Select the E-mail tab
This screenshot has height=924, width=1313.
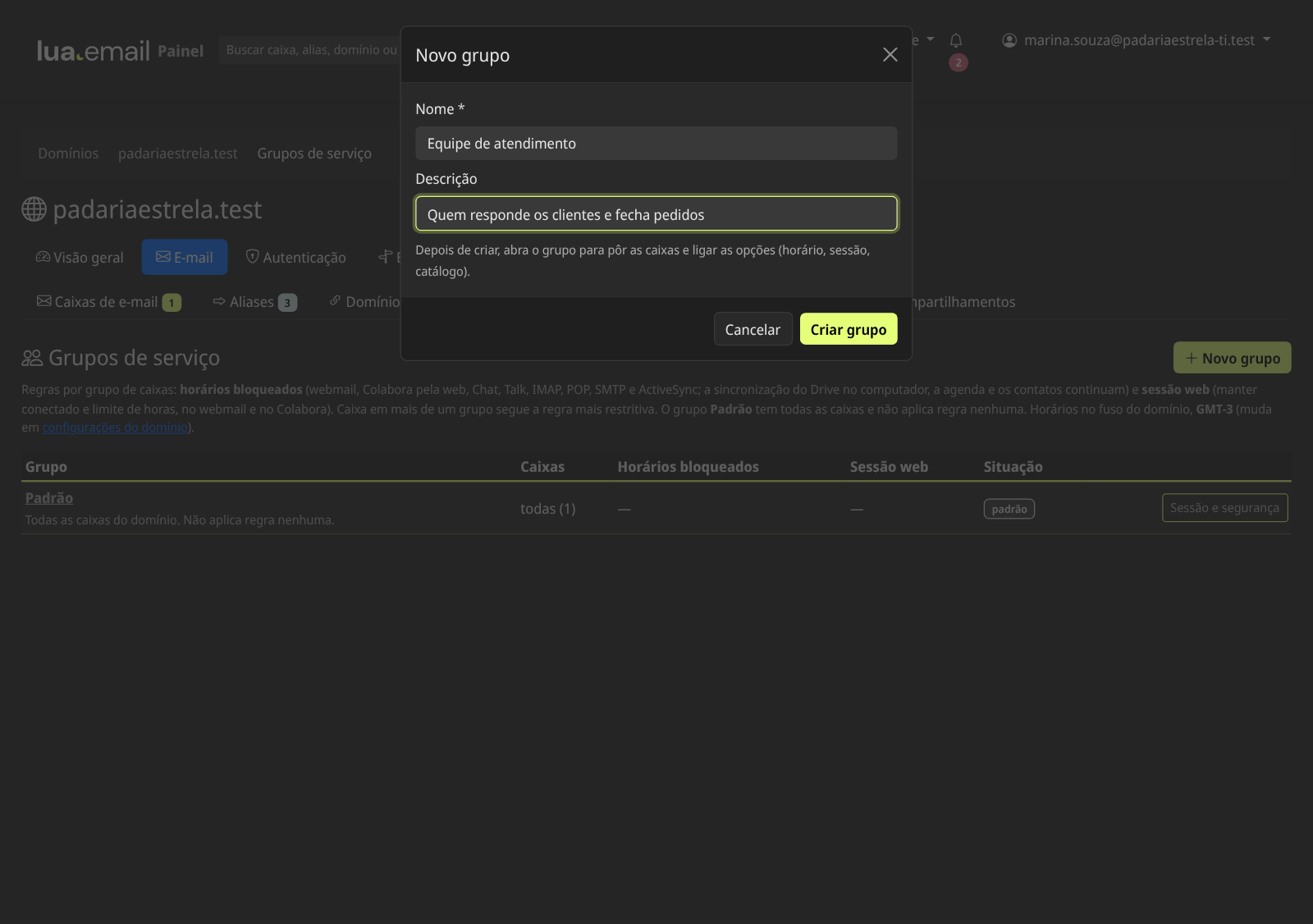(x=185, y=258)
